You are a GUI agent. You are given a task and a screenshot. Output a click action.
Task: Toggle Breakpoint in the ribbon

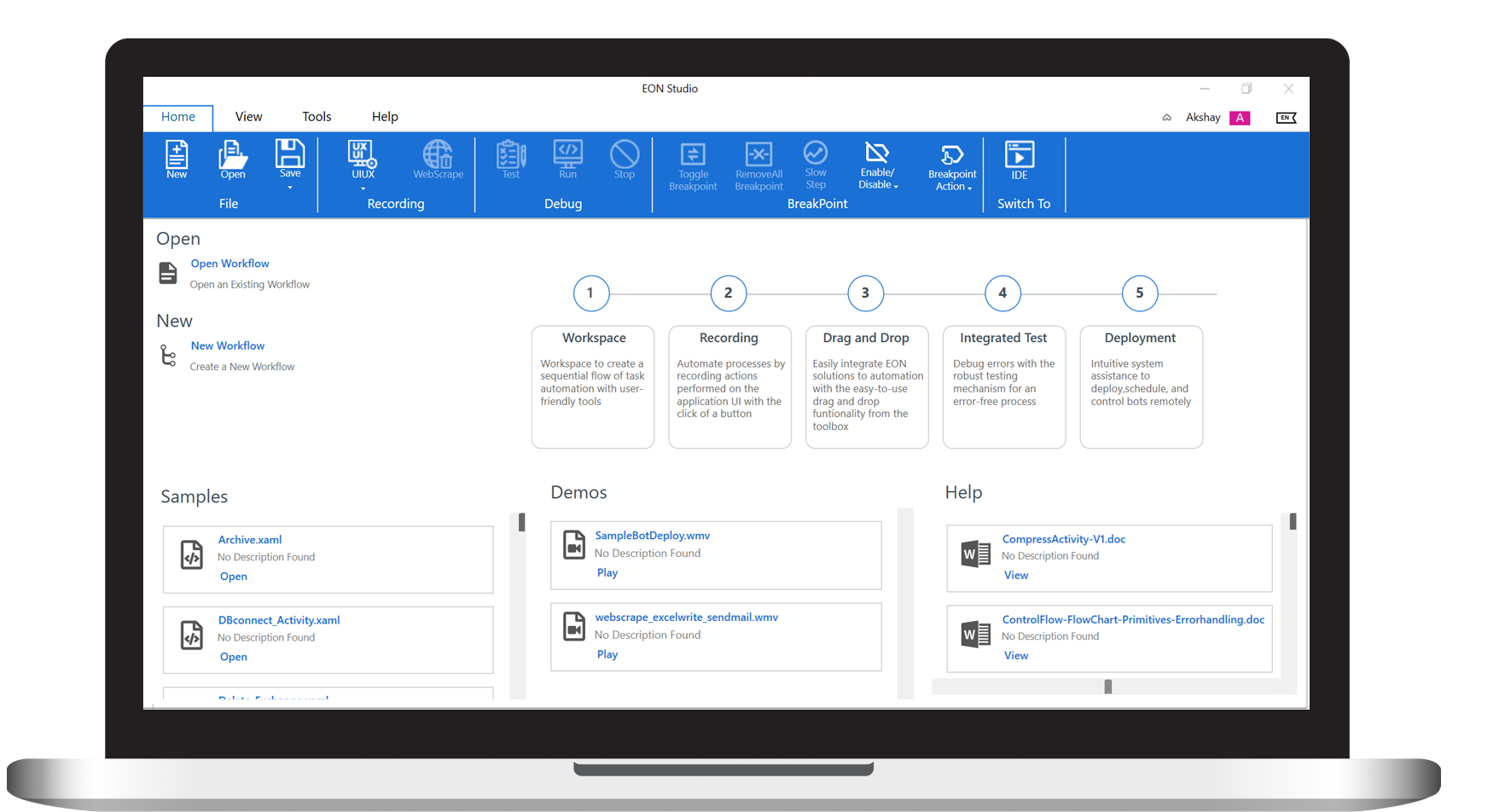pyautogui.click(x=693, y=166)
